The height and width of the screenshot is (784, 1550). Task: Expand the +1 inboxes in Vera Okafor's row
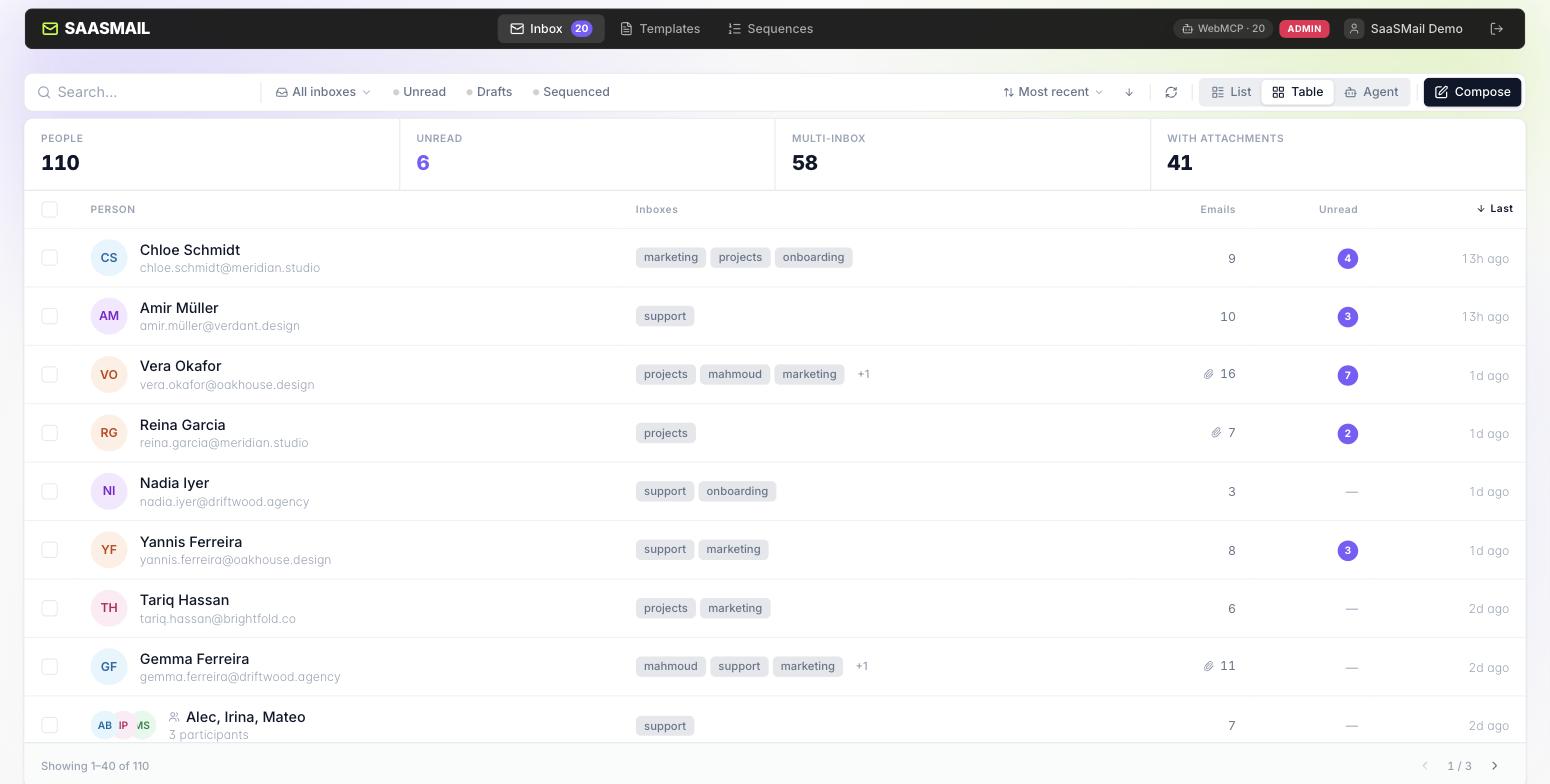863,374
